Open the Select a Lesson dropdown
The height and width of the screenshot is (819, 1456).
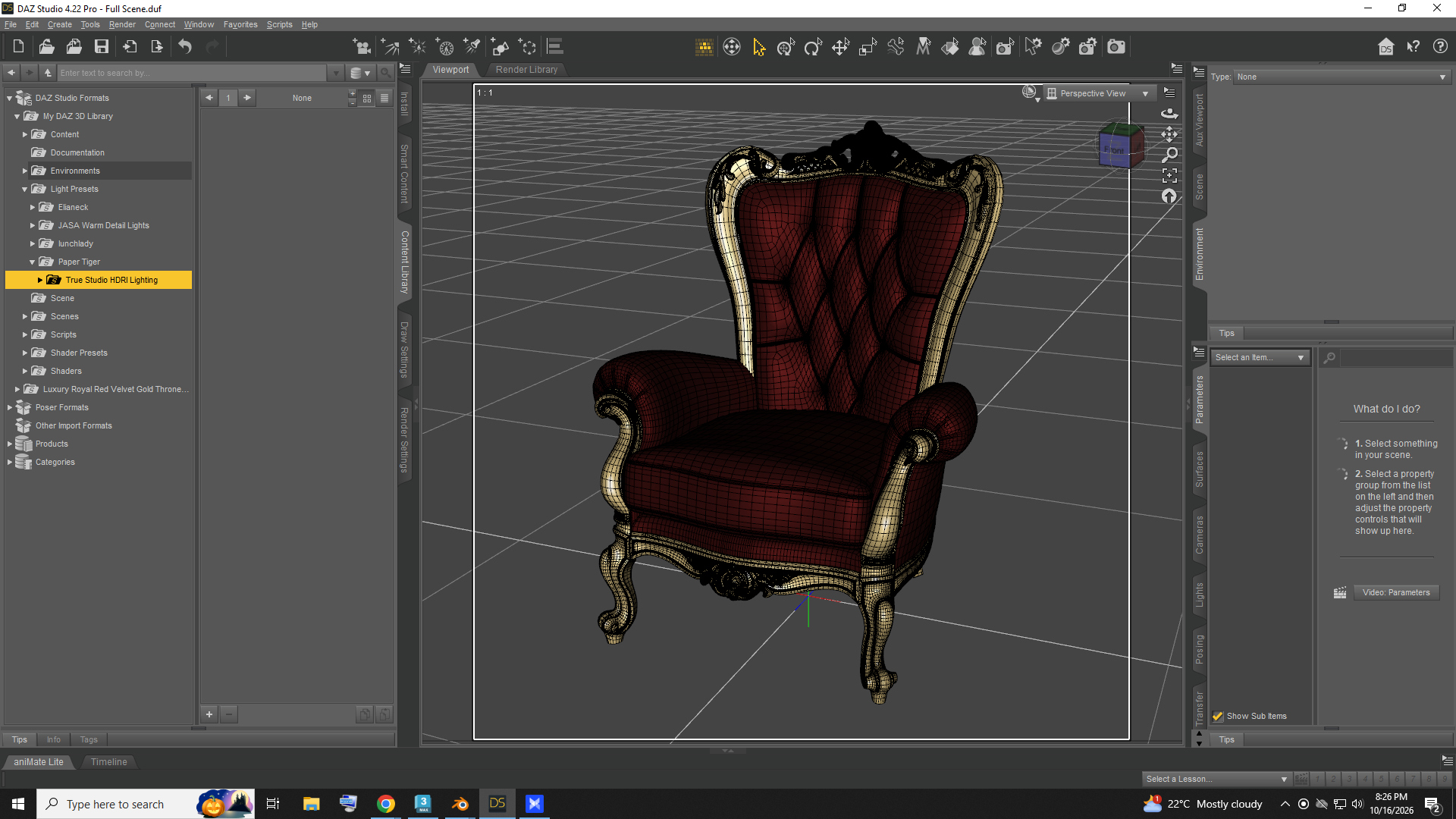[x=1216, y=779]
